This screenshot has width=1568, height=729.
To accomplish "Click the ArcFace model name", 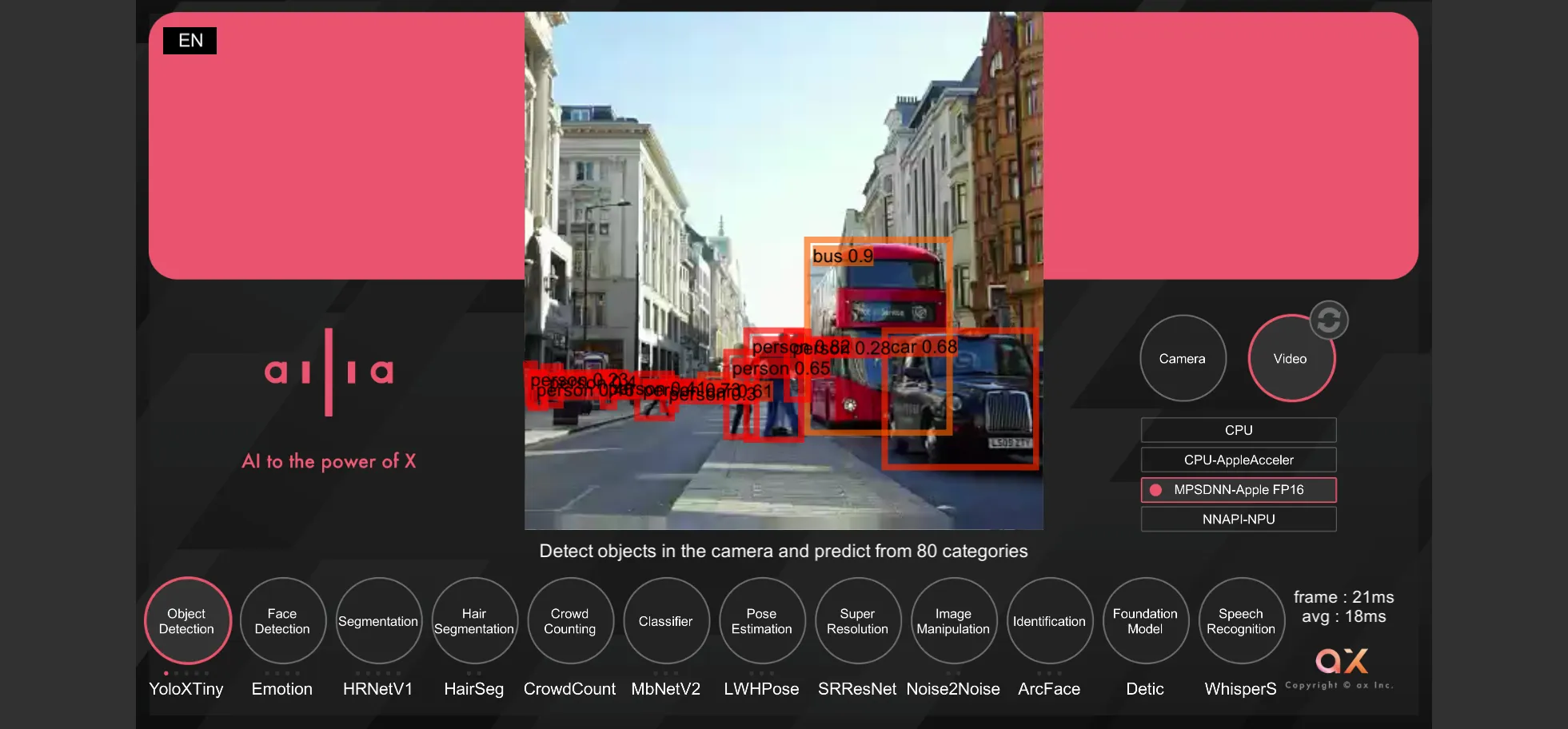I will (1049, 689).
